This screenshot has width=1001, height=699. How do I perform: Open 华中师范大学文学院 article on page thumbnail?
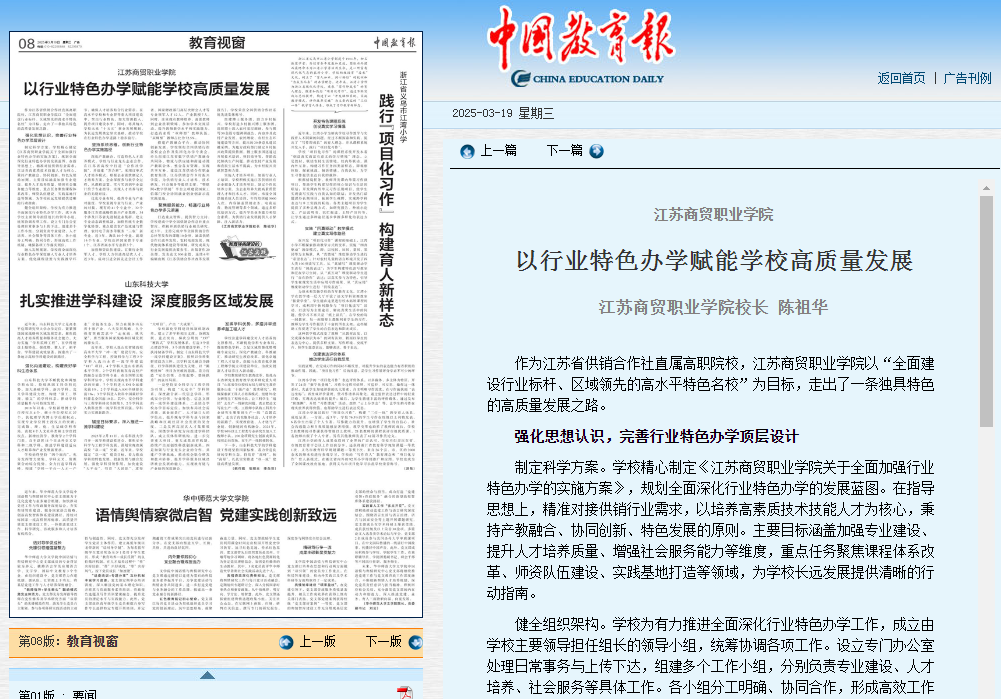click(x=215, y=515)
